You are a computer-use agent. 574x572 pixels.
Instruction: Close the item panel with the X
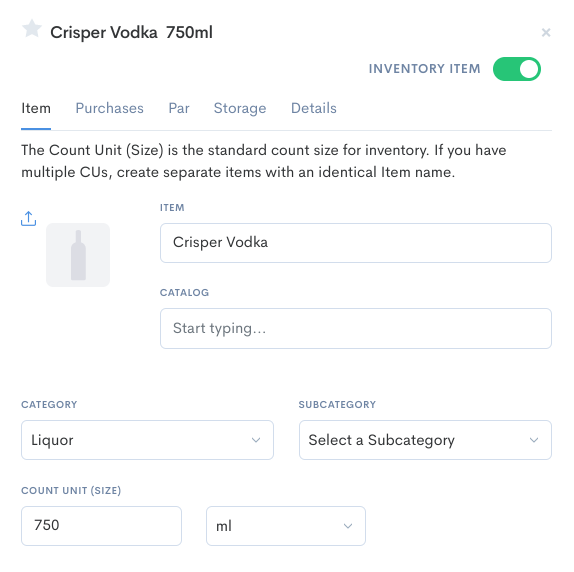click(546, 33)
